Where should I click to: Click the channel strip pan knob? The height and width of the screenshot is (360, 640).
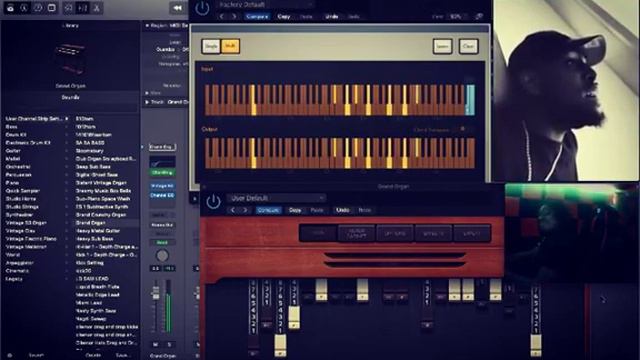tap(162, 256)
